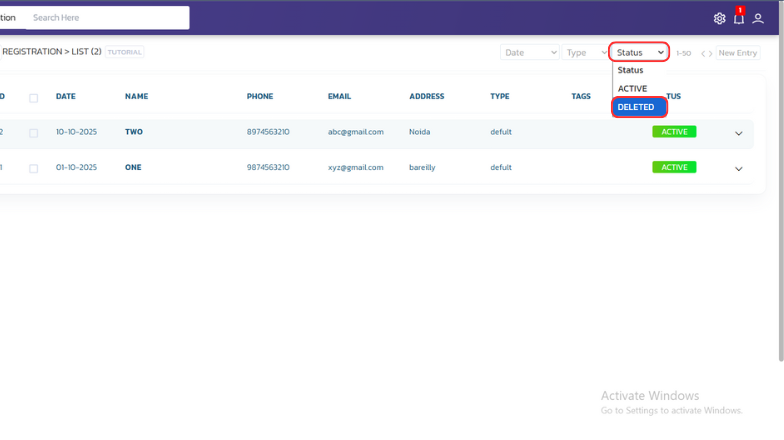
Task: Go to next page arrow
Action: click(x=710, y=53)
